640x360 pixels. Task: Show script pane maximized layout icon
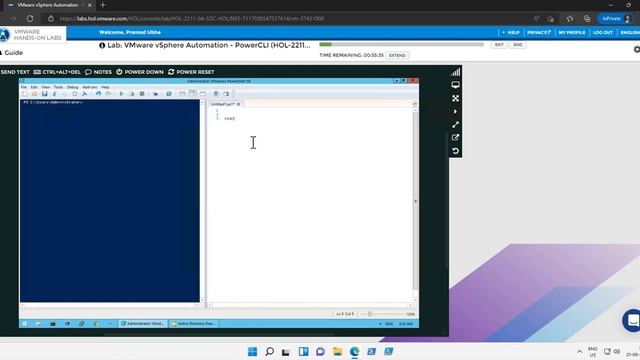pos(202,94)
